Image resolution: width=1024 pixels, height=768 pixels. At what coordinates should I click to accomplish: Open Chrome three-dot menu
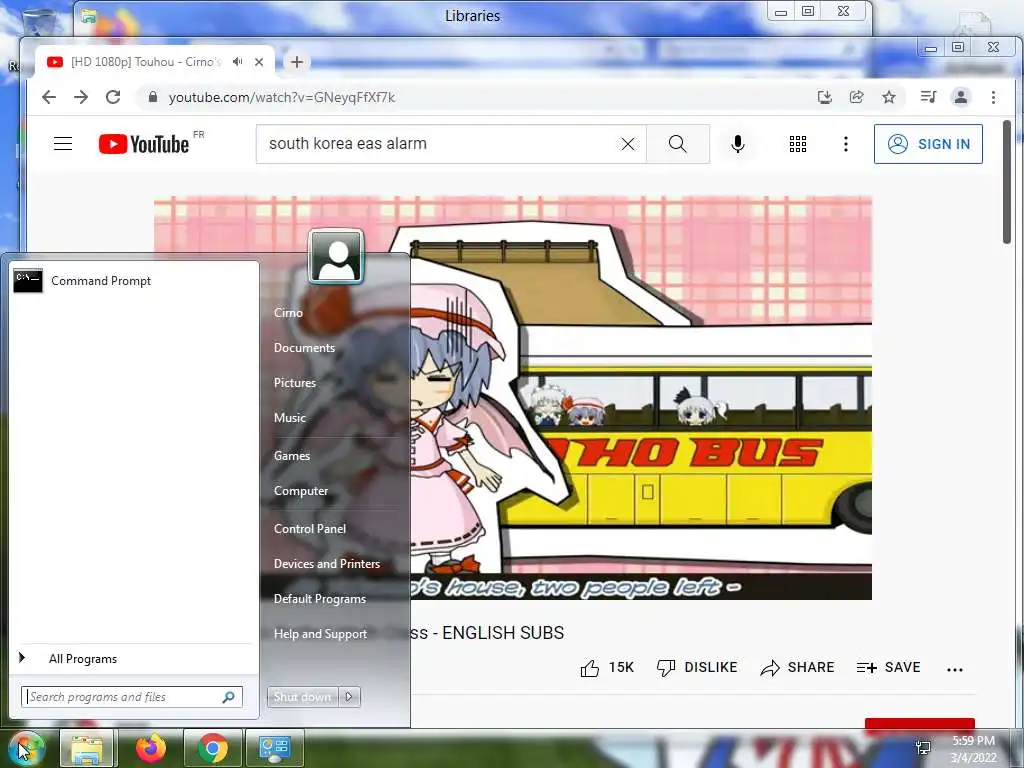click(993, 97)
